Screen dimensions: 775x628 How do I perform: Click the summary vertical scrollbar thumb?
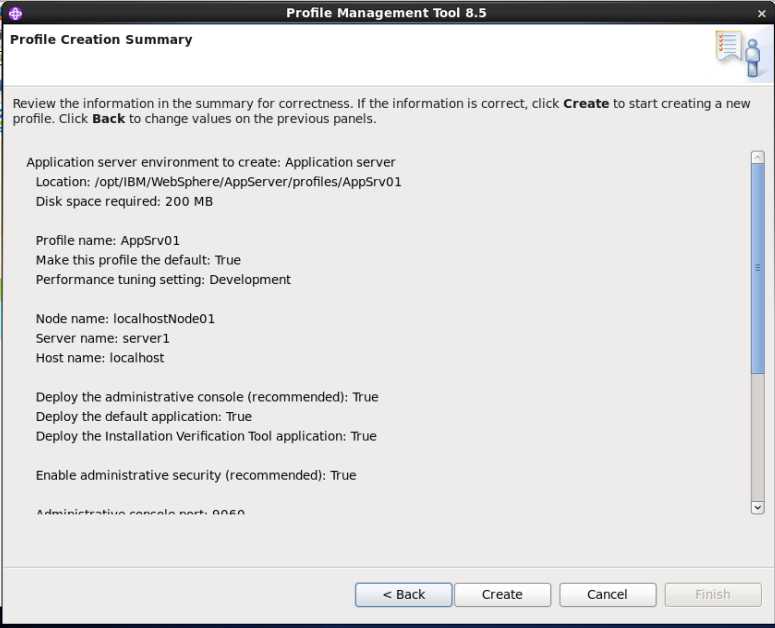[x=757, y=270]
